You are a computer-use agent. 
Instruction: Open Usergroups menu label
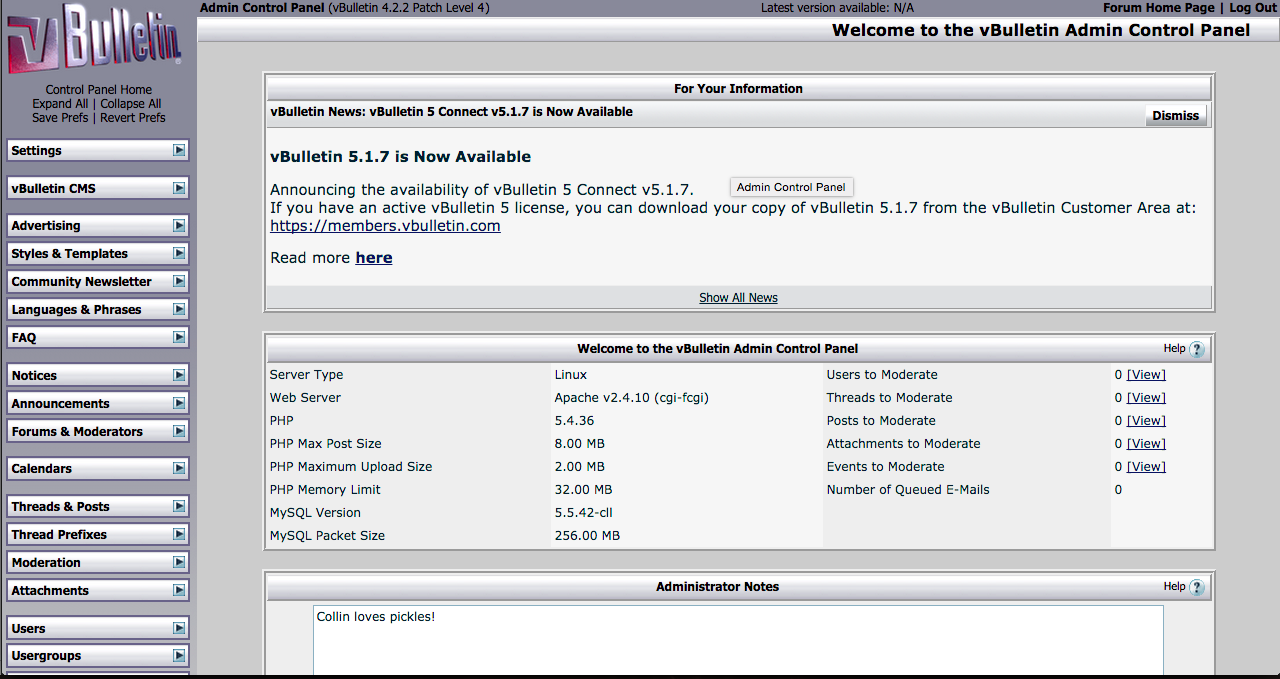coord(46,656)
